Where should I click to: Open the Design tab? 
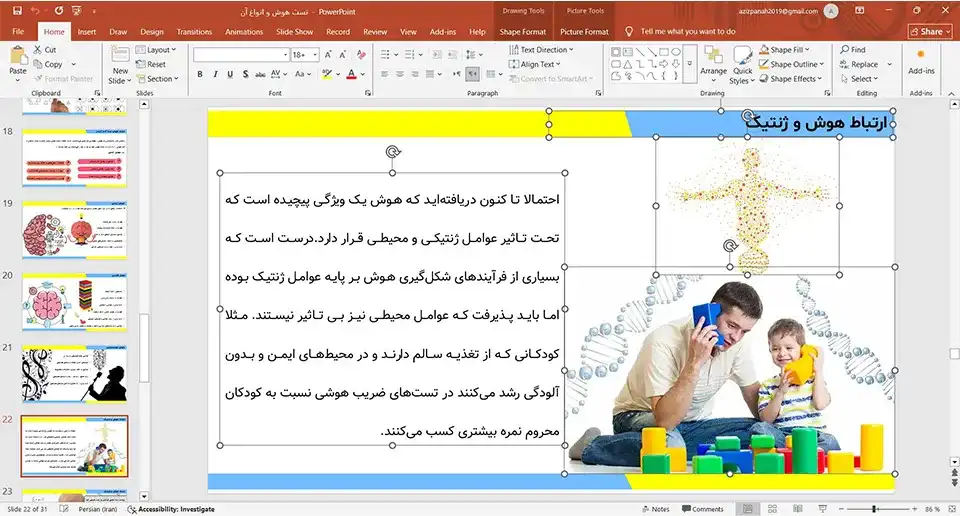tap(151, 32)
